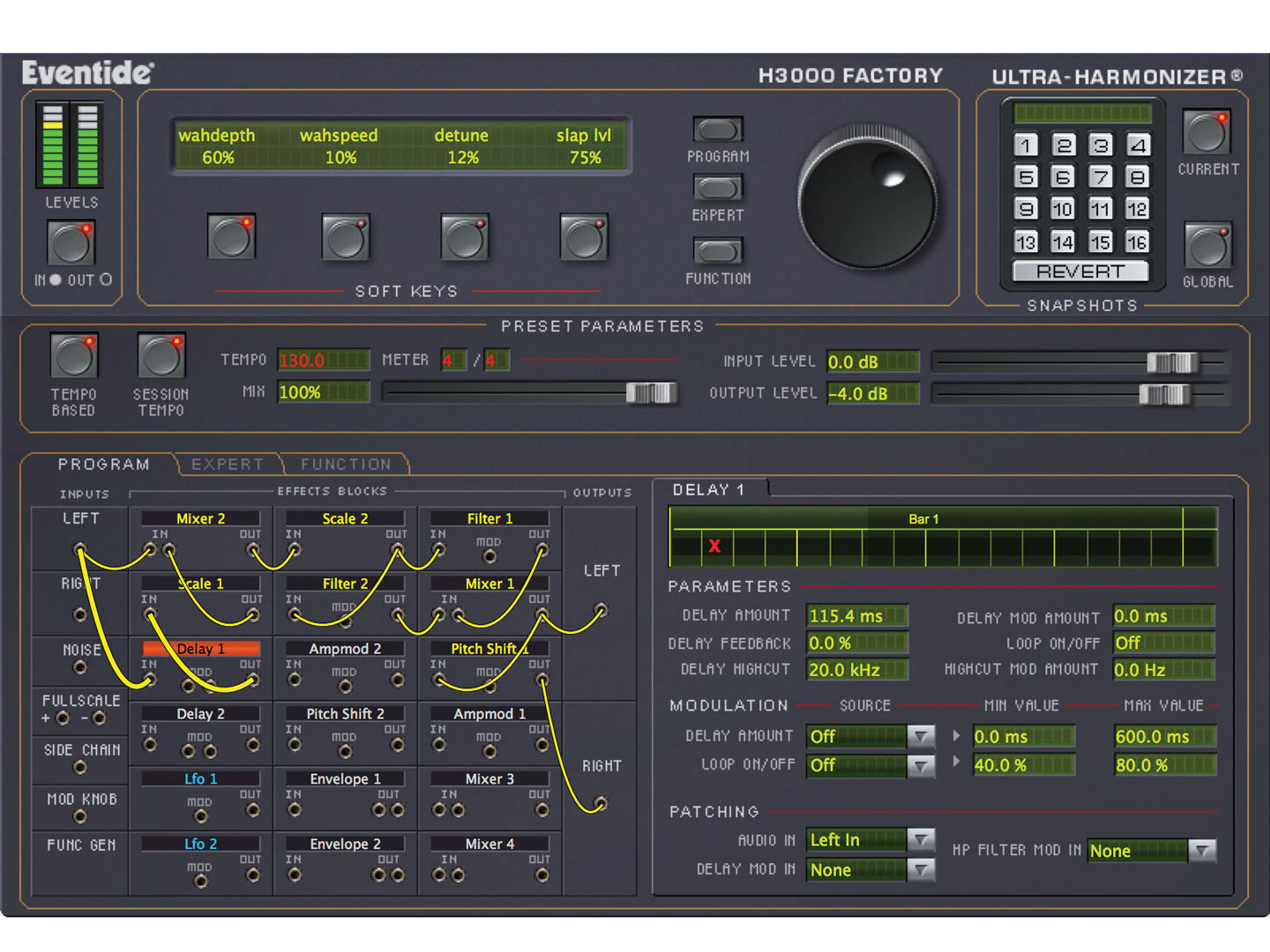Expand the Loop On/Off modulation range arrow
Image resolution: width=1270 pixels, height=952 pixels.
957,761
